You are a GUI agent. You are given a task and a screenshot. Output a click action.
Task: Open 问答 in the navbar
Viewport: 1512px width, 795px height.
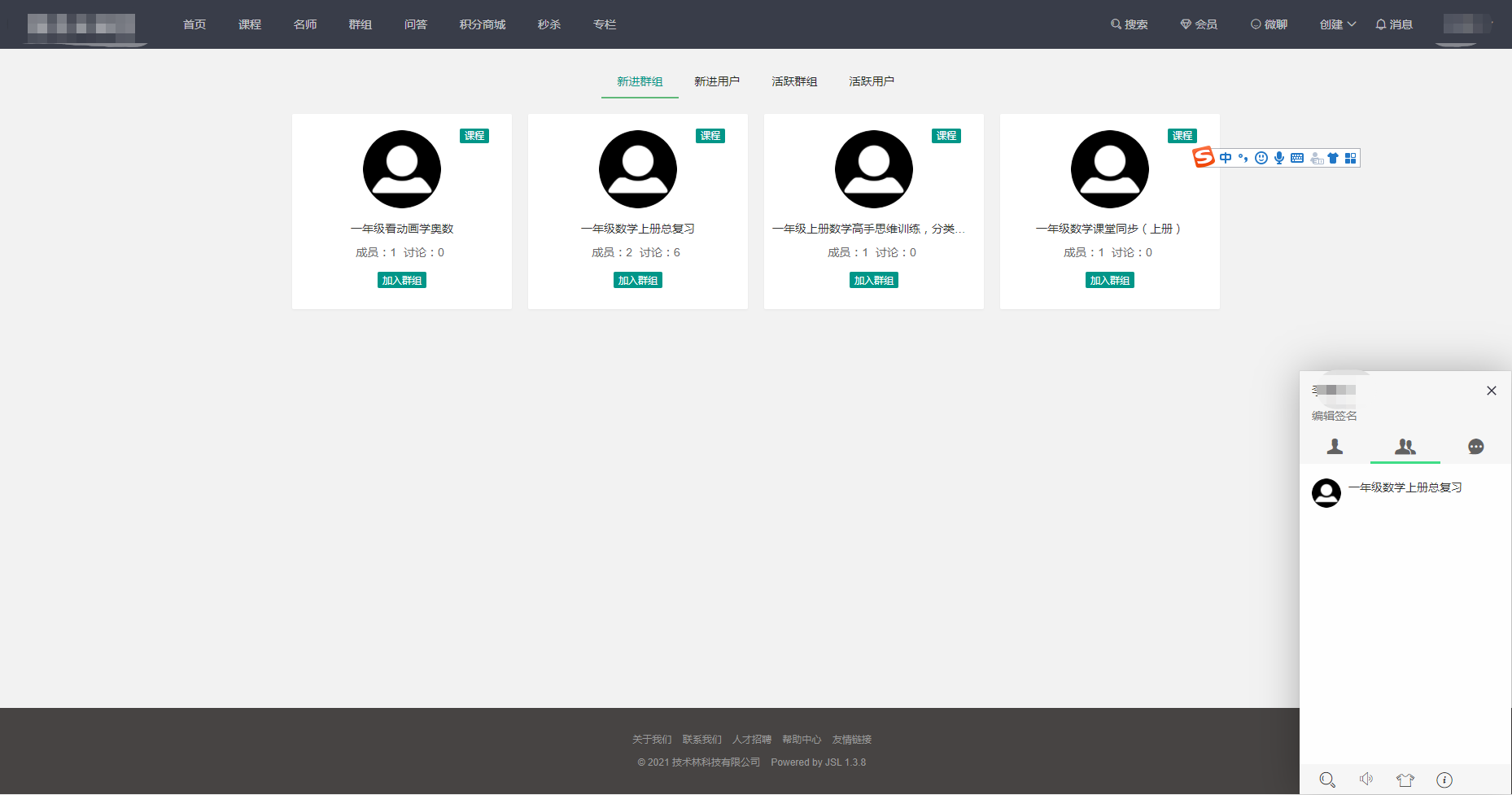416,24
